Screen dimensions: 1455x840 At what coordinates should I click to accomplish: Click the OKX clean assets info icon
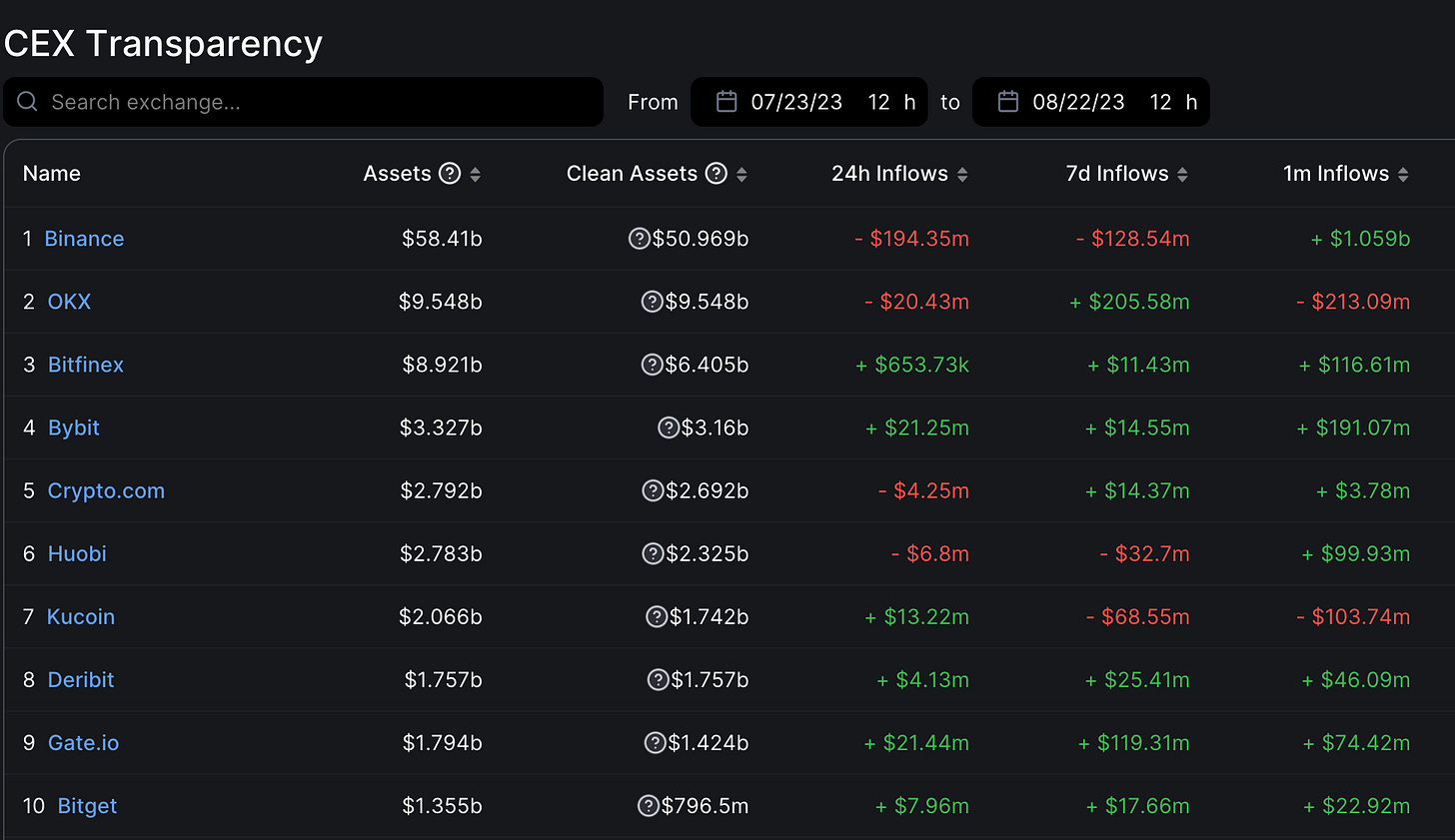[x=652, y=302]
